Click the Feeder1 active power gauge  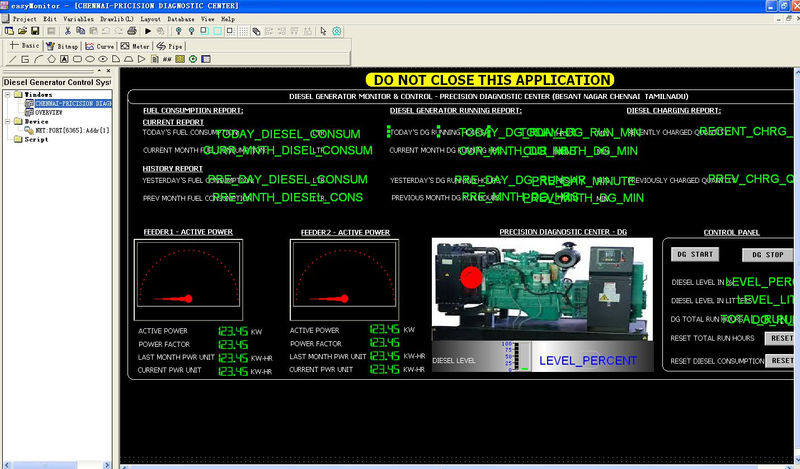click(x=188, y=280)
